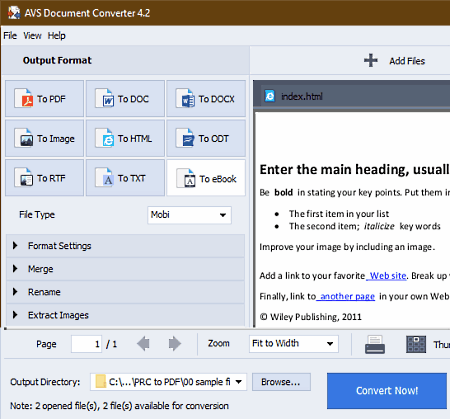Click the preview main heading text
Viewport: 450px width, 419px height.
coord(354,169)
